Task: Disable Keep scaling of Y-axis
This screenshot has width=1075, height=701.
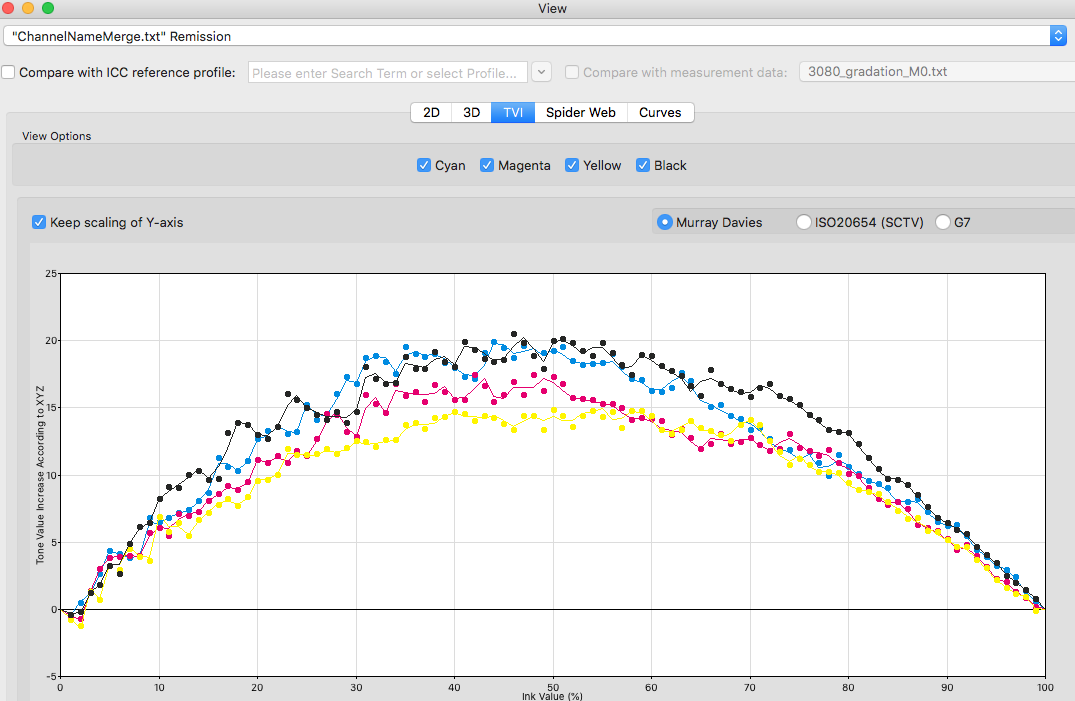Action: pyautogui.click(x=39, y=222)
